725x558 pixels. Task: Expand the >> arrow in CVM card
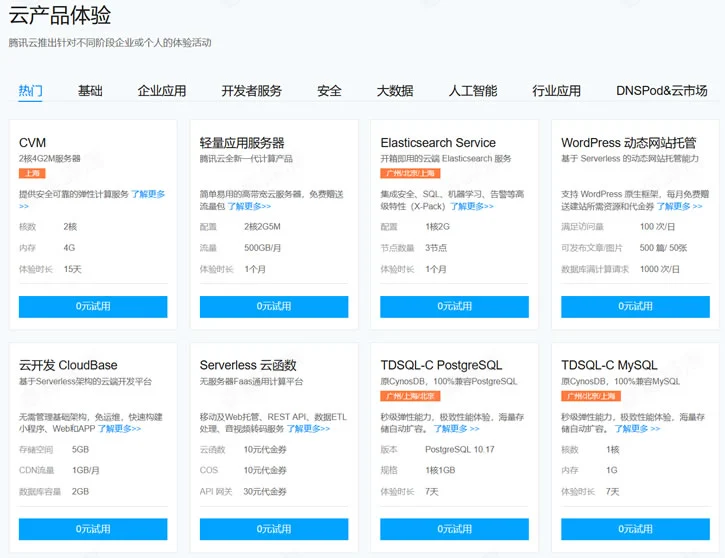(24, 207)
